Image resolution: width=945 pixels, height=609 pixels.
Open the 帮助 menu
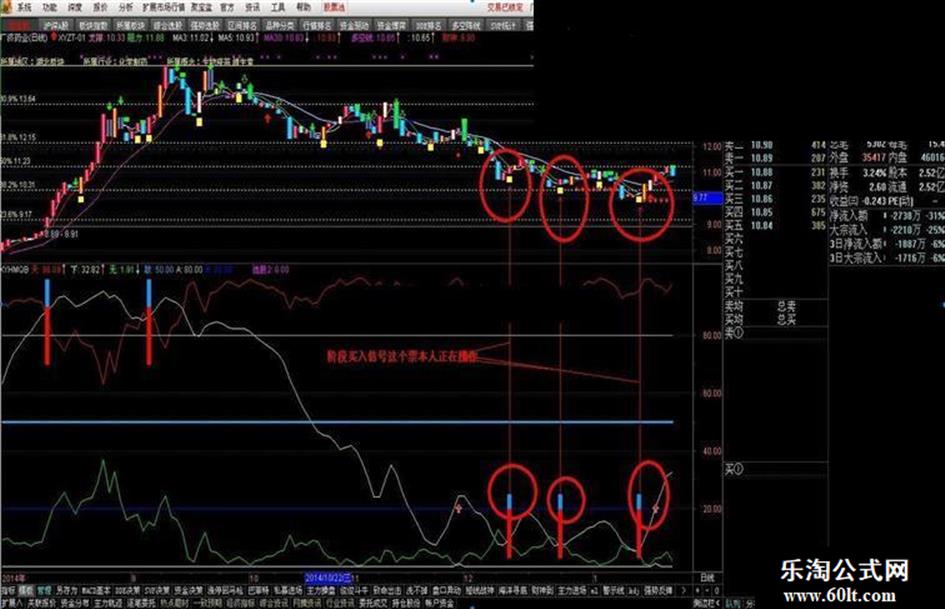304,8
